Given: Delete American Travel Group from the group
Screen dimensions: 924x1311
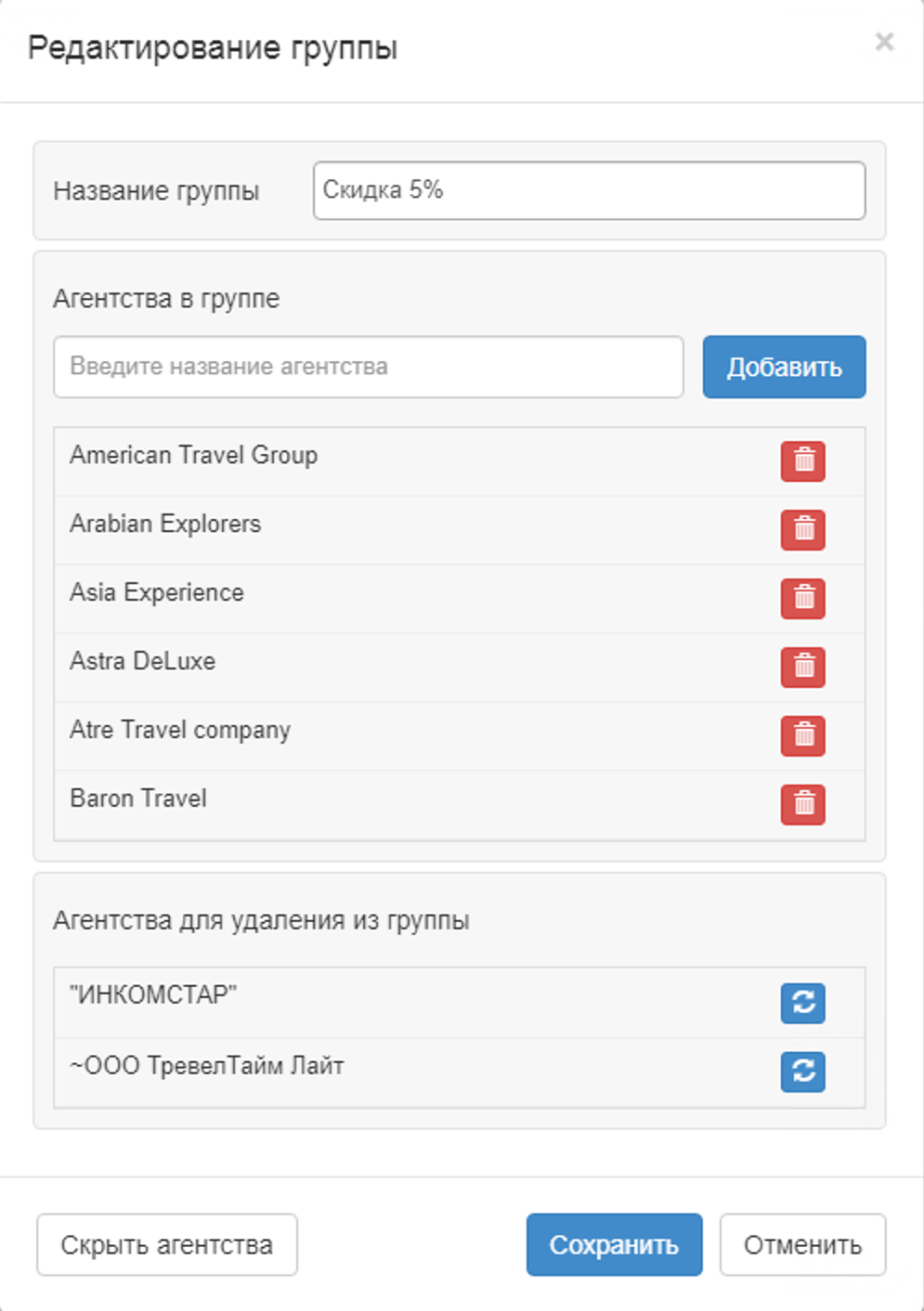Looking at the screenshot, I should (802, 461).
